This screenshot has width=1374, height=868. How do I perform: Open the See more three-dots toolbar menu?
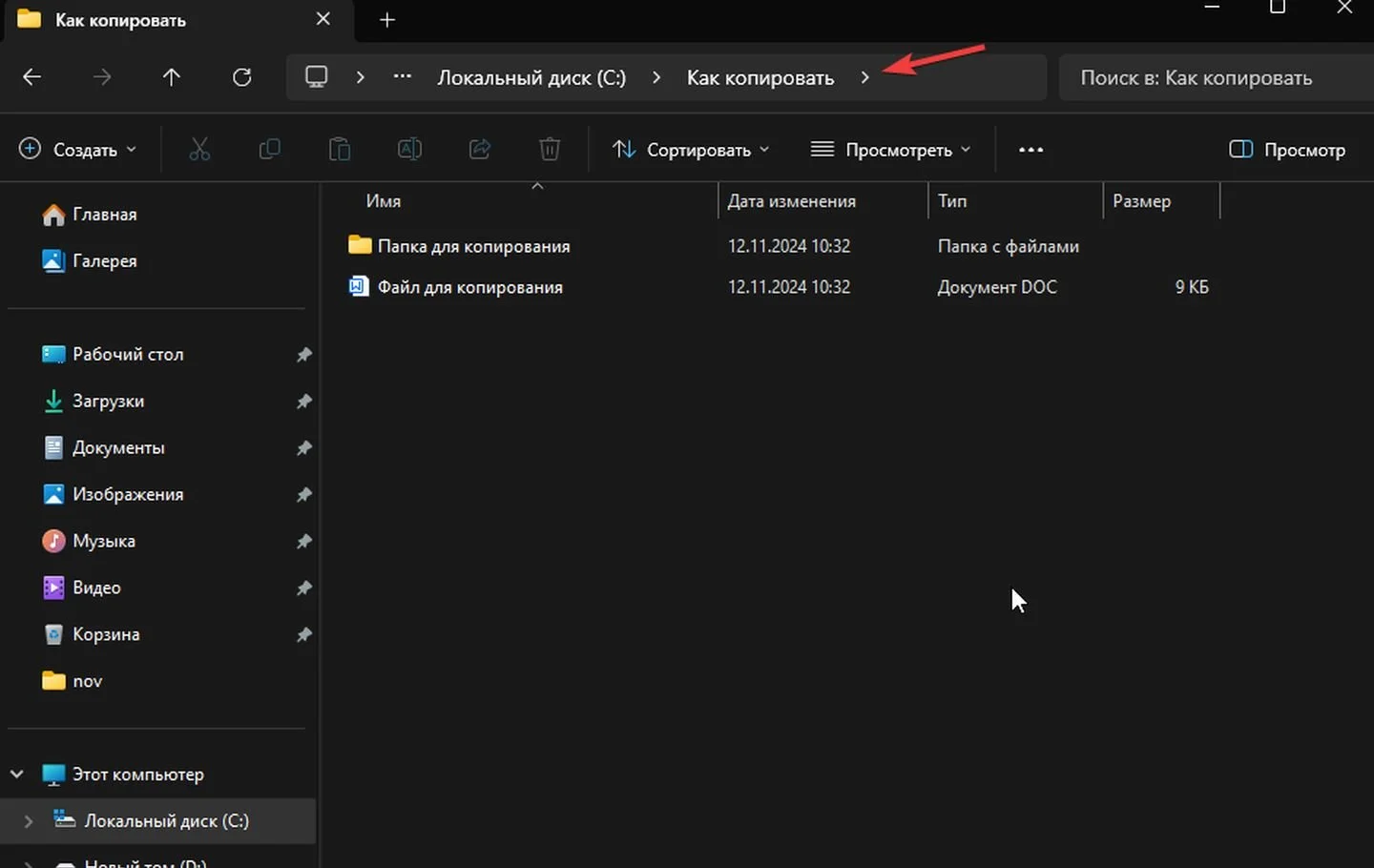pyautogui.click(x=1030, y=150)
